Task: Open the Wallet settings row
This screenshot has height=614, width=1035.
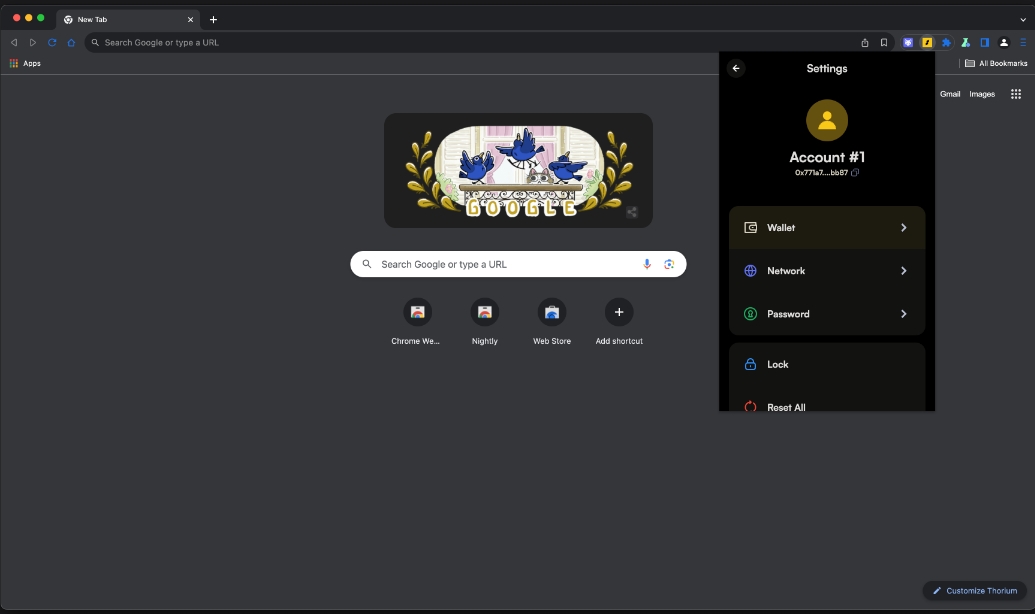Action: click(x=826, y=228)
